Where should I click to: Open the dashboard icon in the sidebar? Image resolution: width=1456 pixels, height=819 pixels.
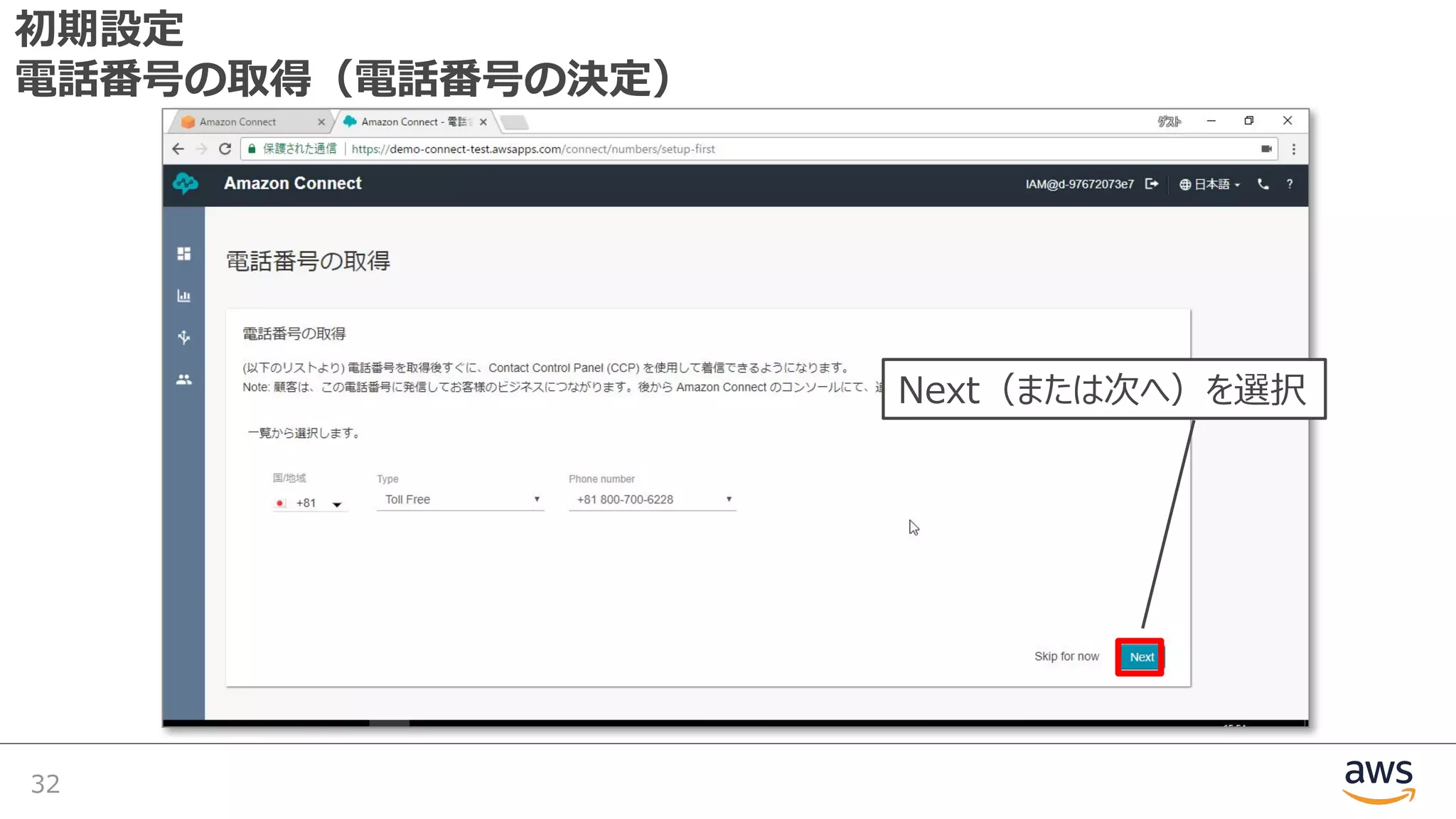point(184,254)
